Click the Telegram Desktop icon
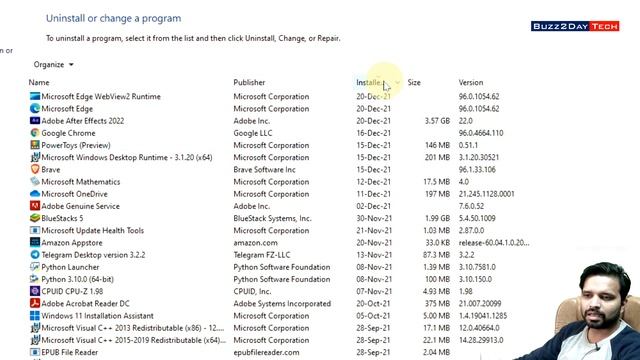The image size is (640, 360). click(35, 255)
